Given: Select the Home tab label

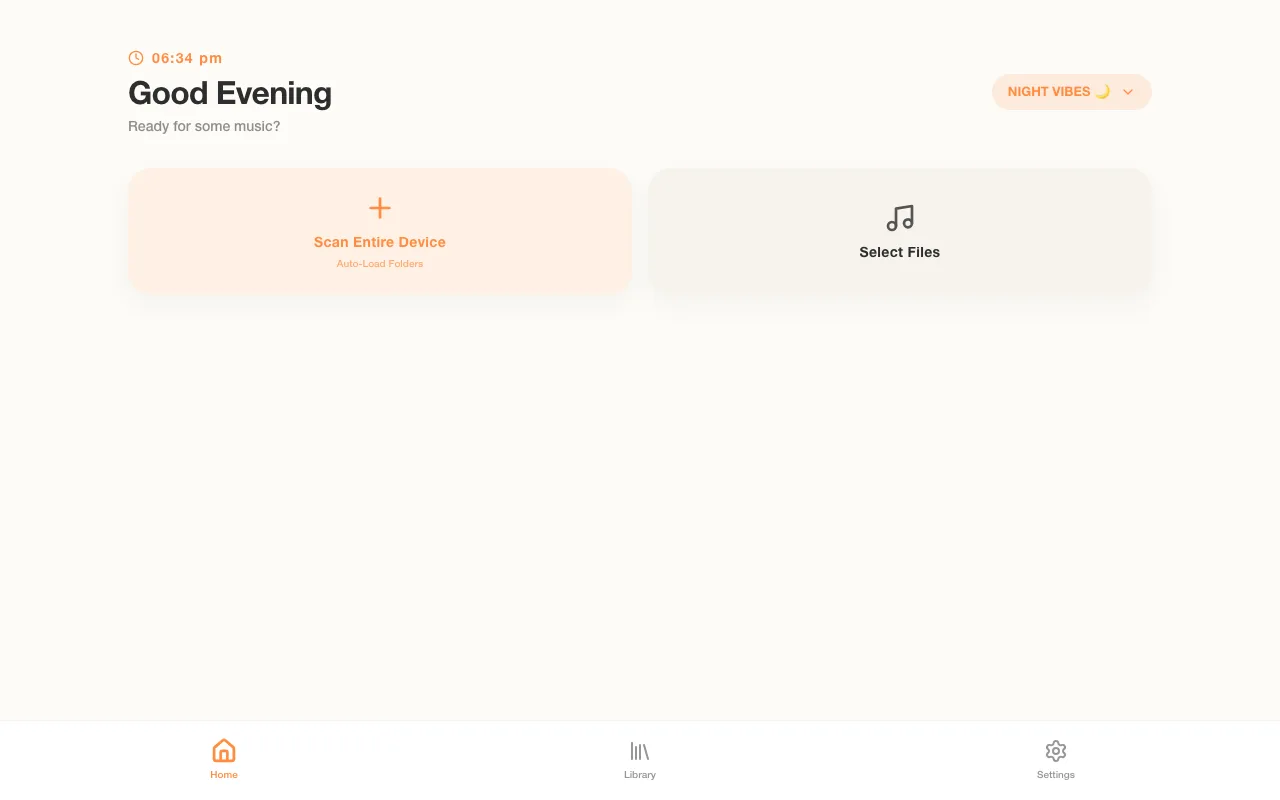Looking at the screenshot, I should (224, 775).
